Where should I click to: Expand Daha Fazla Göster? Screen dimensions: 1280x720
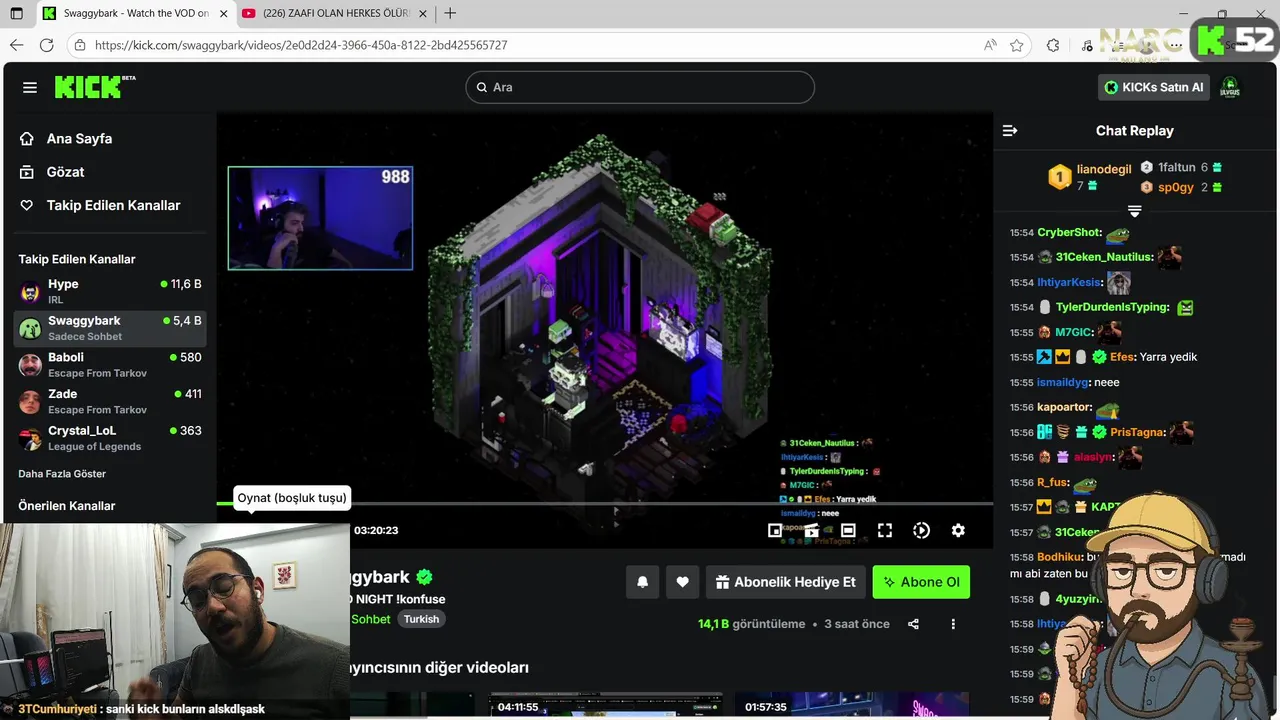[62, 474]
